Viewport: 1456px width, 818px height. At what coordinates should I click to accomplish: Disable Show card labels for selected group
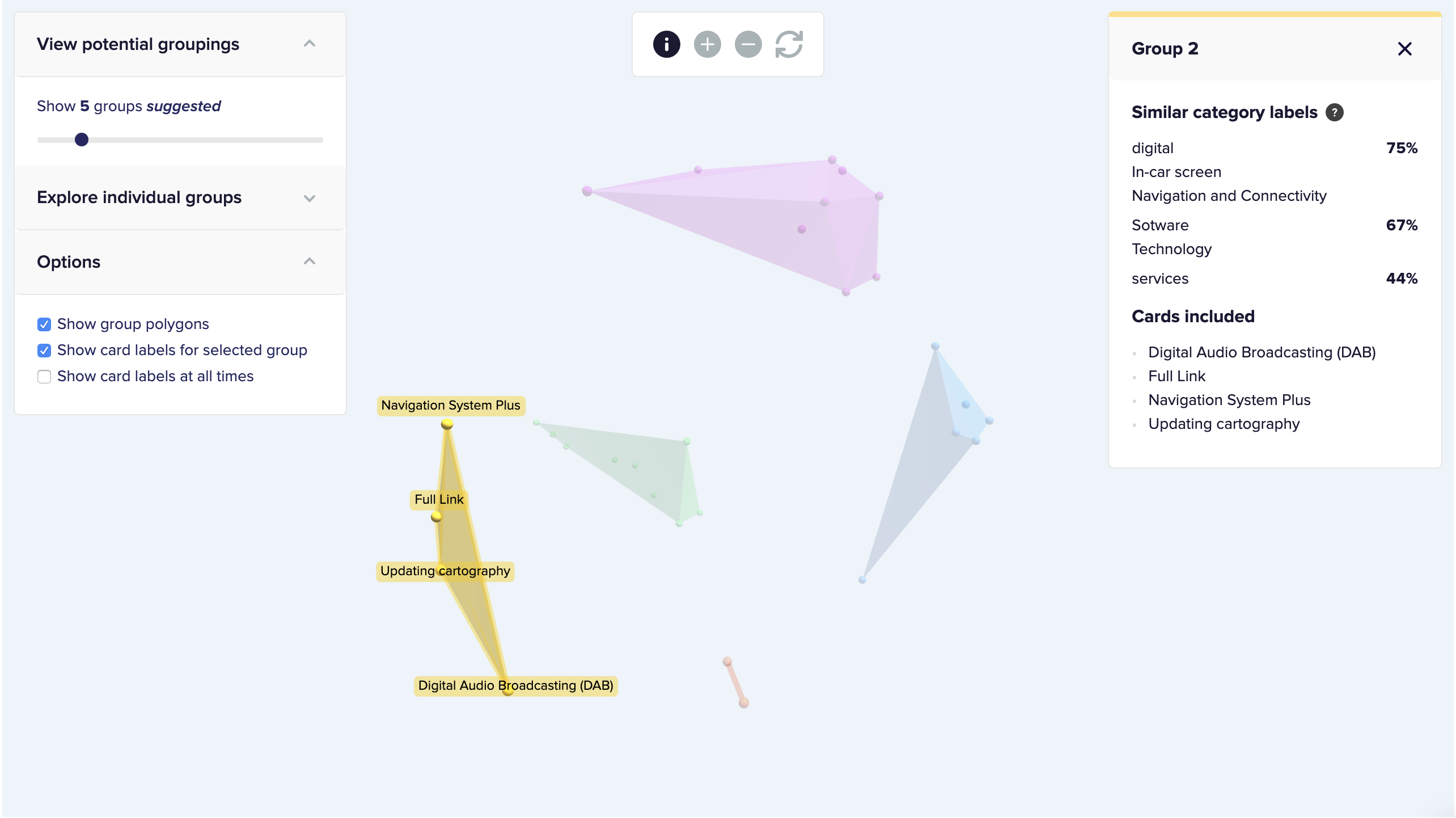[44, 350]
